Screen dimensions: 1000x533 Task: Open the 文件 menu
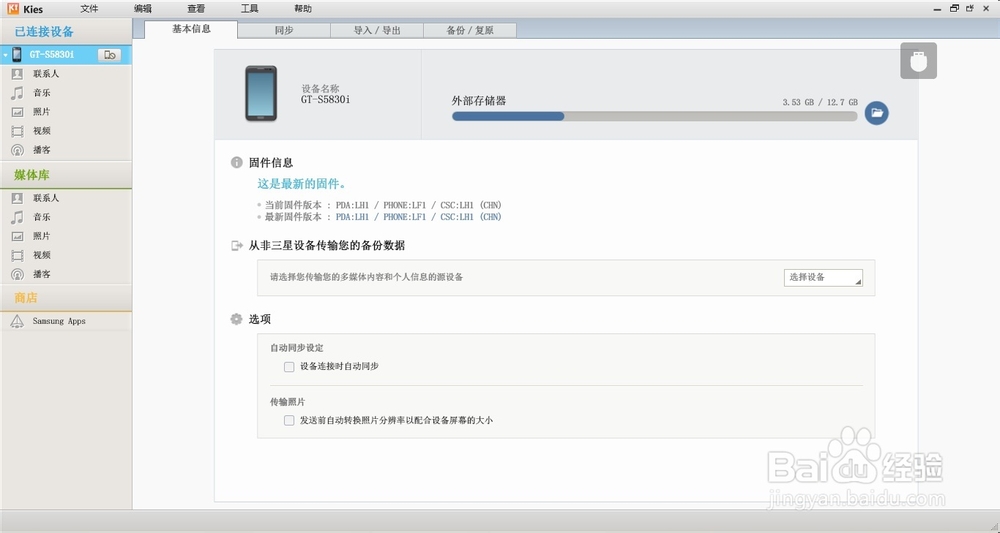pyautogui.click(x=89, y=8)
